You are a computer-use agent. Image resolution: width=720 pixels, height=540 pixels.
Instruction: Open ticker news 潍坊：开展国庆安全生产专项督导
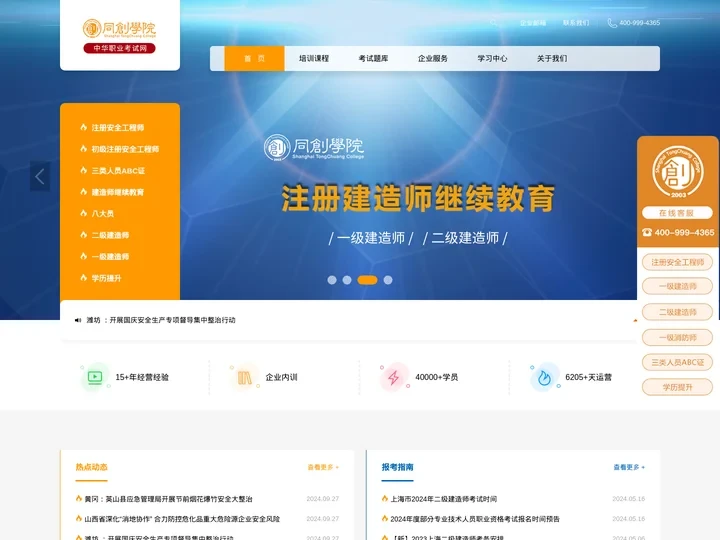point(161,320)
